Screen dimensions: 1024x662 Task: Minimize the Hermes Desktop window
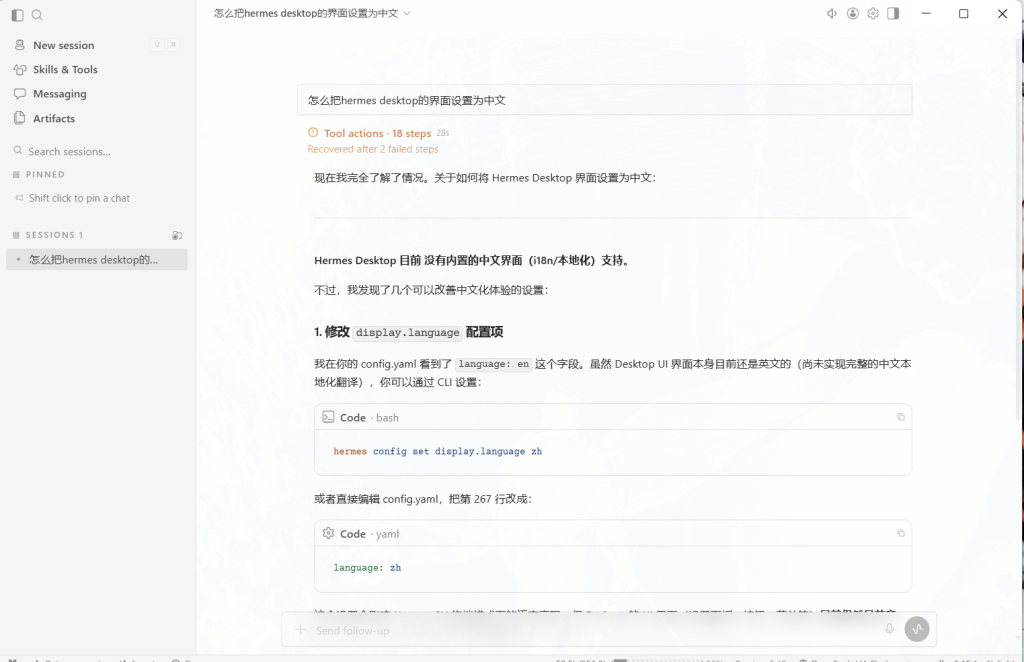926,13
